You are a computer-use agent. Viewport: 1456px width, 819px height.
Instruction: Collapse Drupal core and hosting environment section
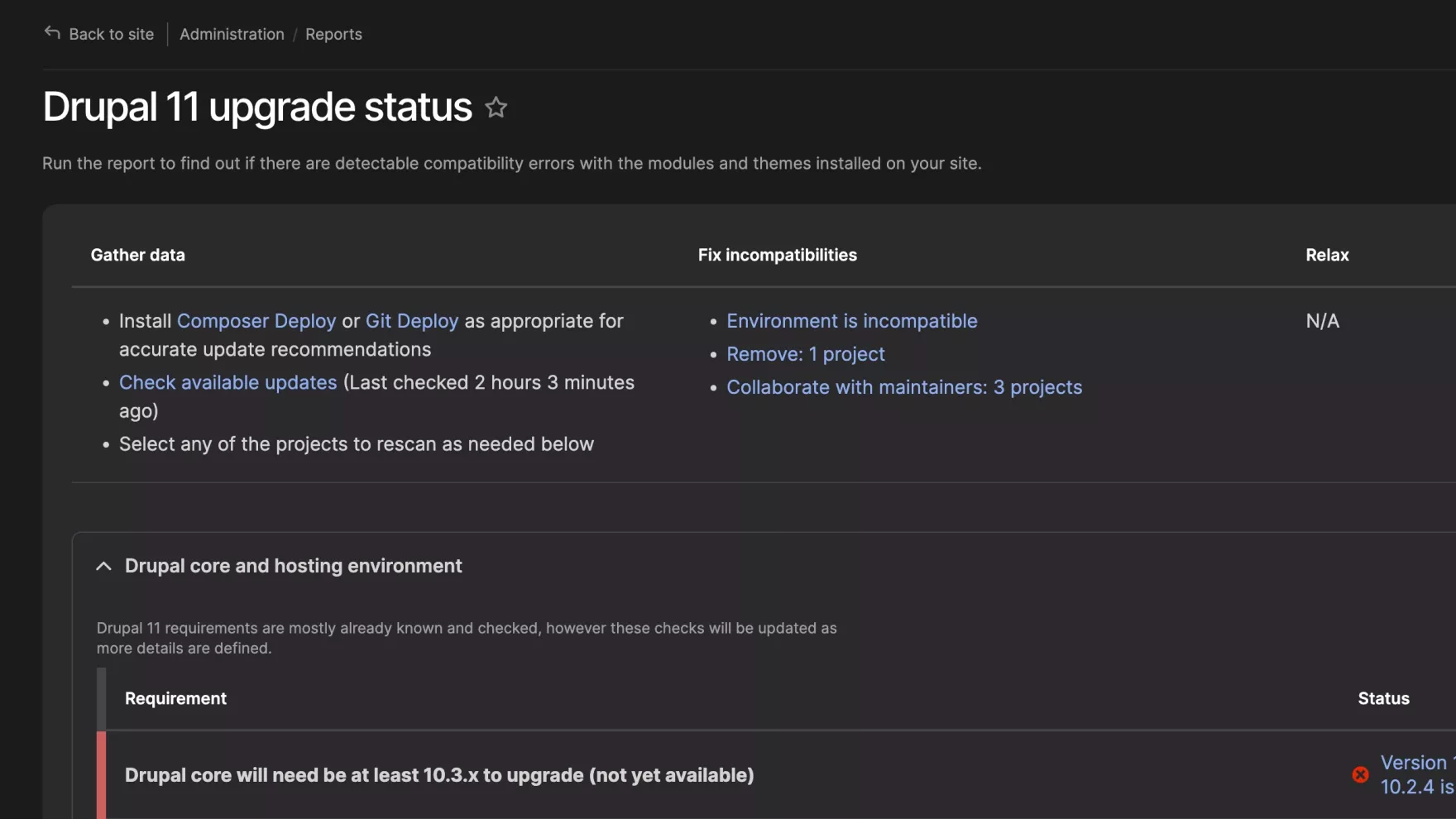103,566
